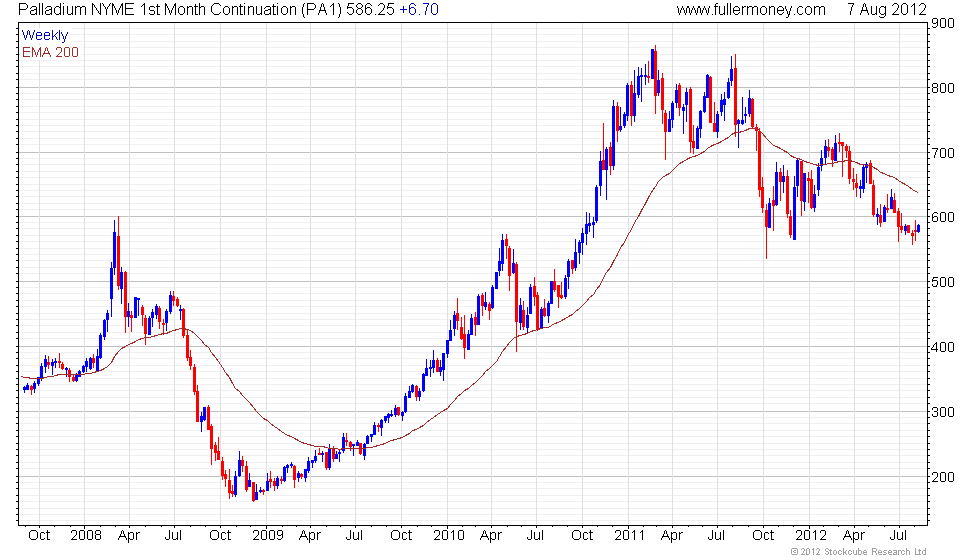Click the www.fullermoney.com website text
Viewport: 980px width, 560px height.
[751, 10]
